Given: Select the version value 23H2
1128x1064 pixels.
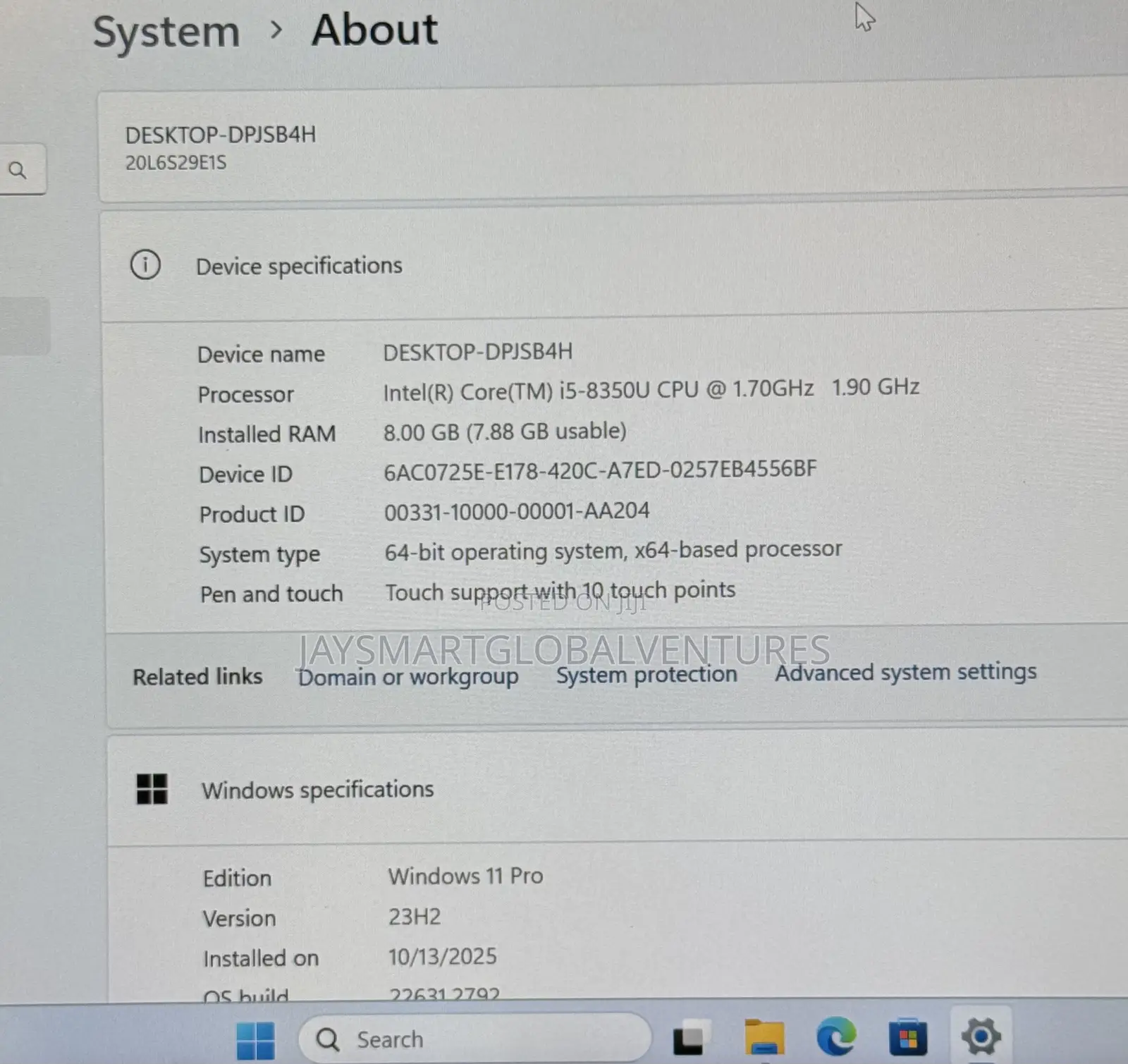Looking at the screenshot, I should (x=415, y=917).
